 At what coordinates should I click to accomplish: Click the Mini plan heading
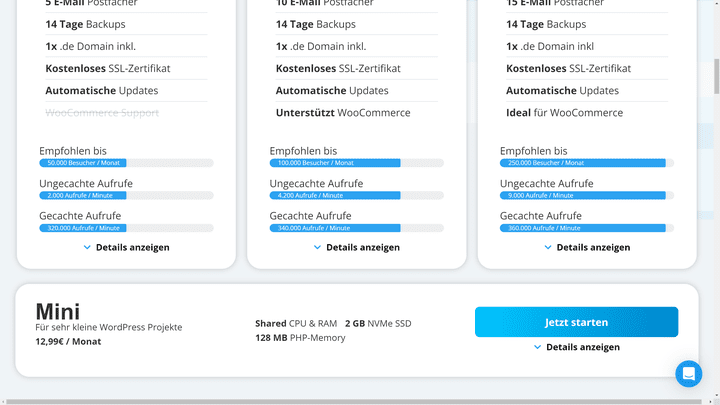tap(58, 312)
